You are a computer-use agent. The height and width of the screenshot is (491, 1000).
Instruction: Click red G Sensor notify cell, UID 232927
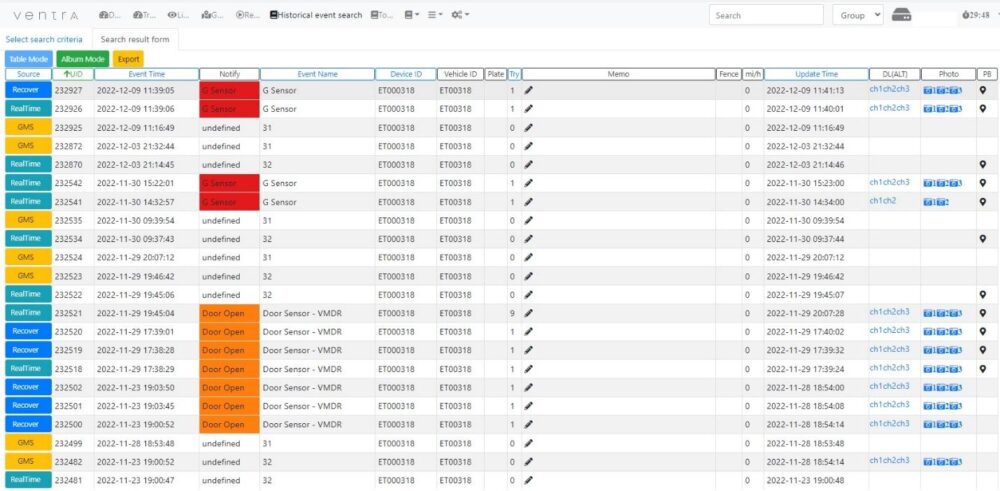230,91
